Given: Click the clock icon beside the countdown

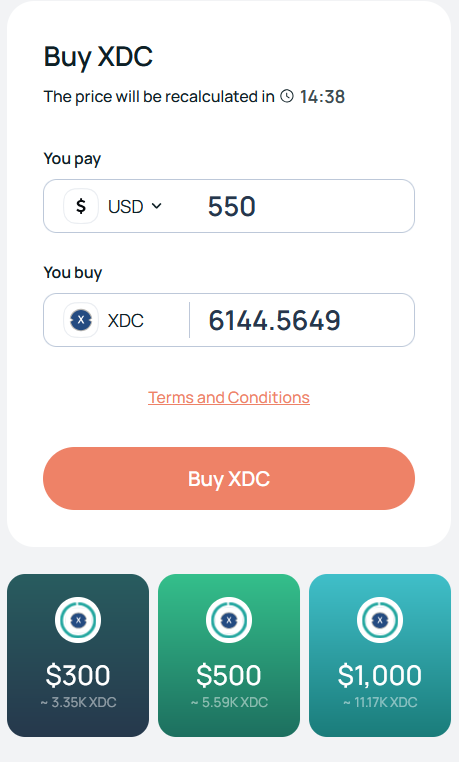Looking at the screenshot, I should [x=287, y=96].
